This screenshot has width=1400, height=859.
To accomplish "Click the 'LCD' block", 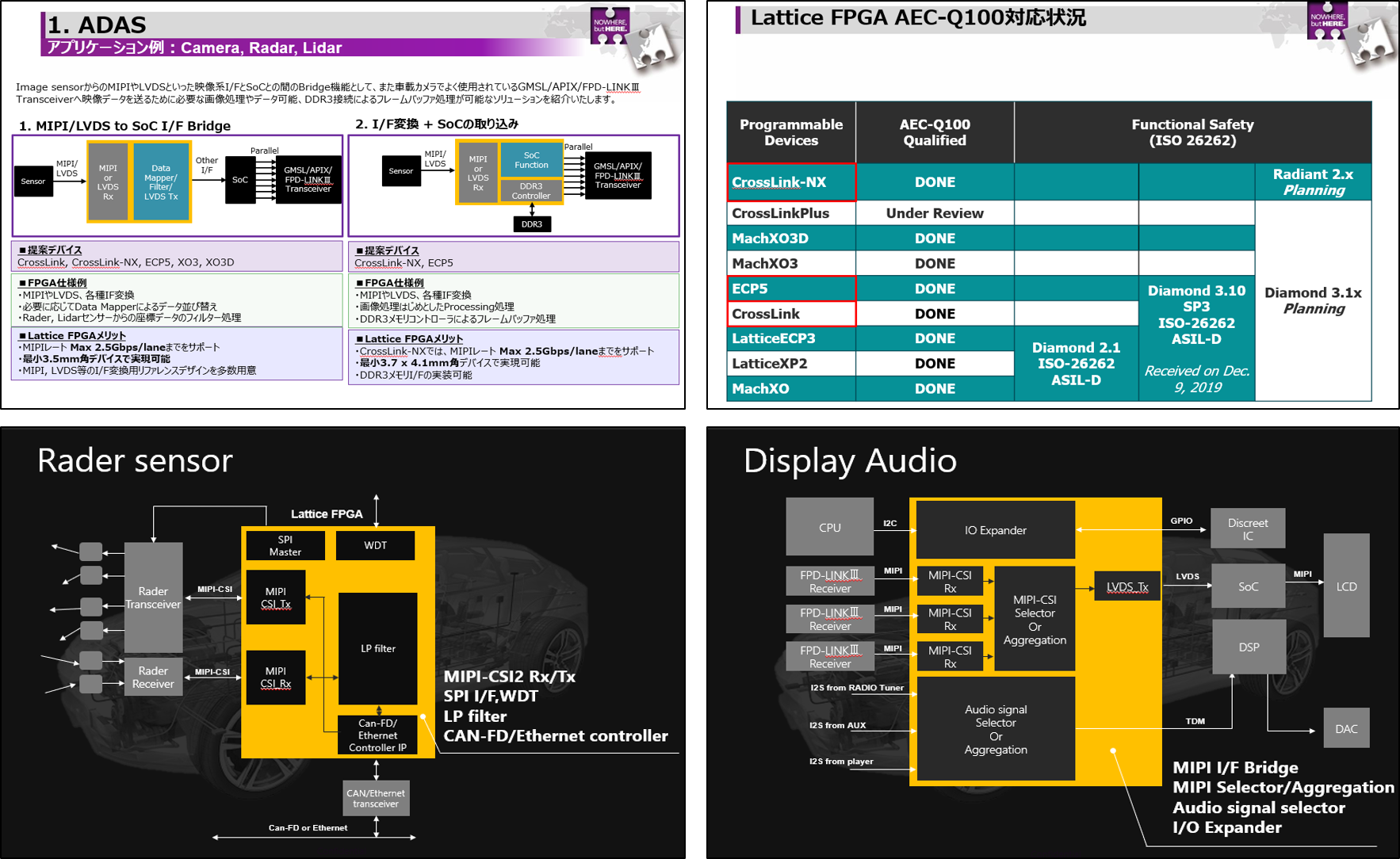I will (1346, 586).
